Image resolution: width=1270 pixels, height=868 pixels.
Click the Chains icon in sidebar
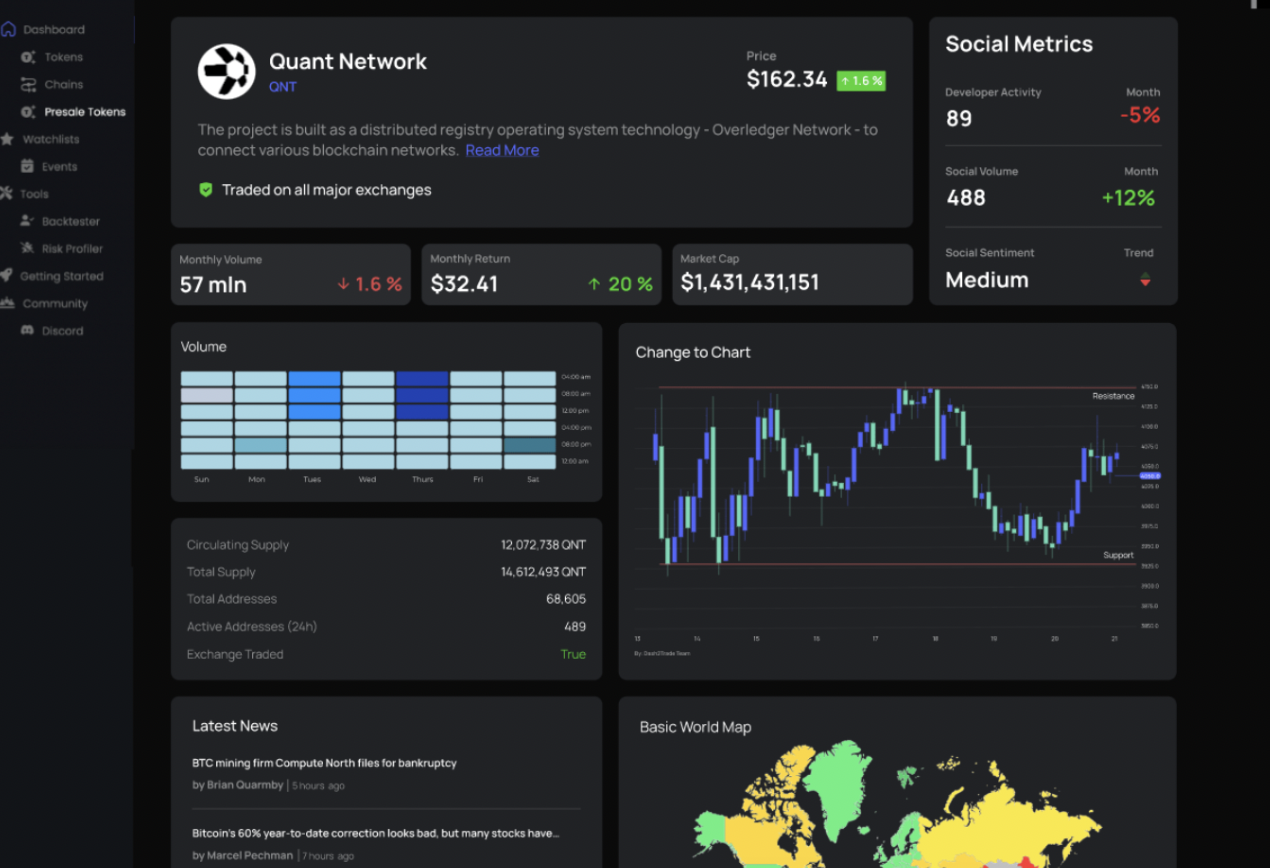point(28,84)
